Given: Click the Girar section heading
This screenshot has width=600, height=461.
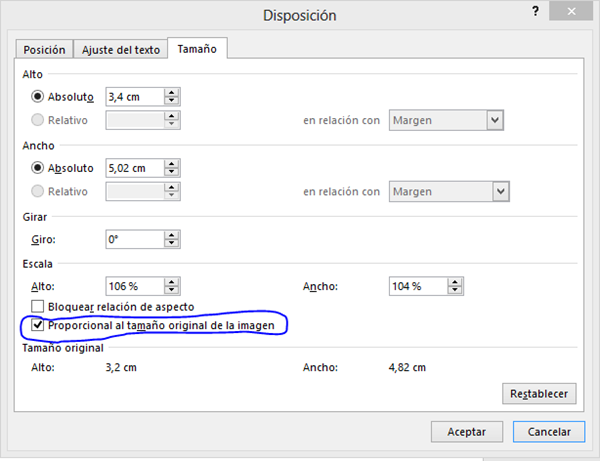Looking at the screenshot, I should tap(34, 217).
